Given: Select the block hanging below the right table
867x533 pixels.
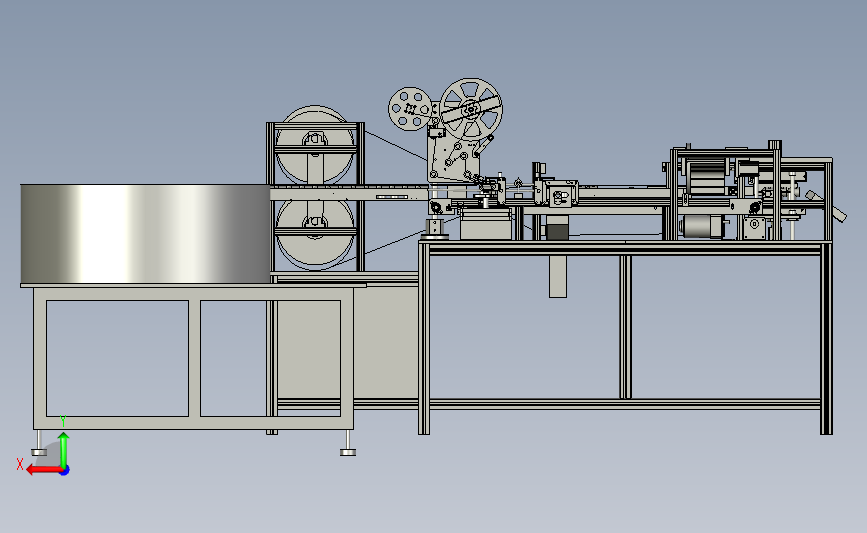Looking at the screenshot, I should click(558, 276).
